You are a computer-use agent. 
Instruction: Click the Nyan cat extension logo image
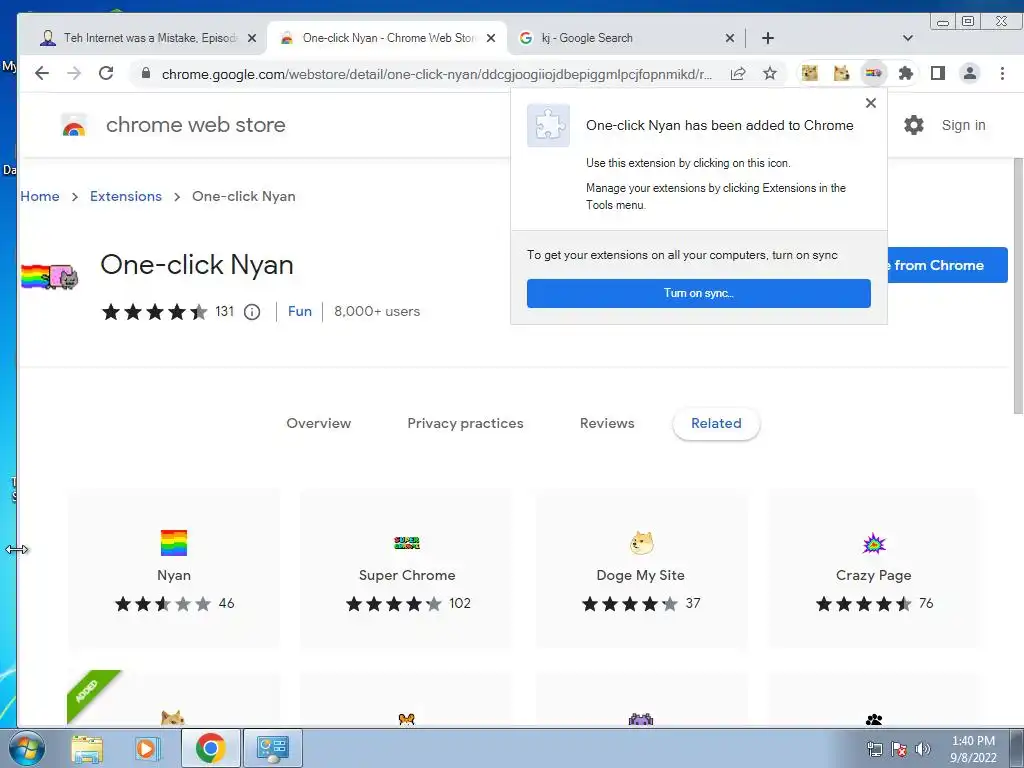tap(50, 277)
